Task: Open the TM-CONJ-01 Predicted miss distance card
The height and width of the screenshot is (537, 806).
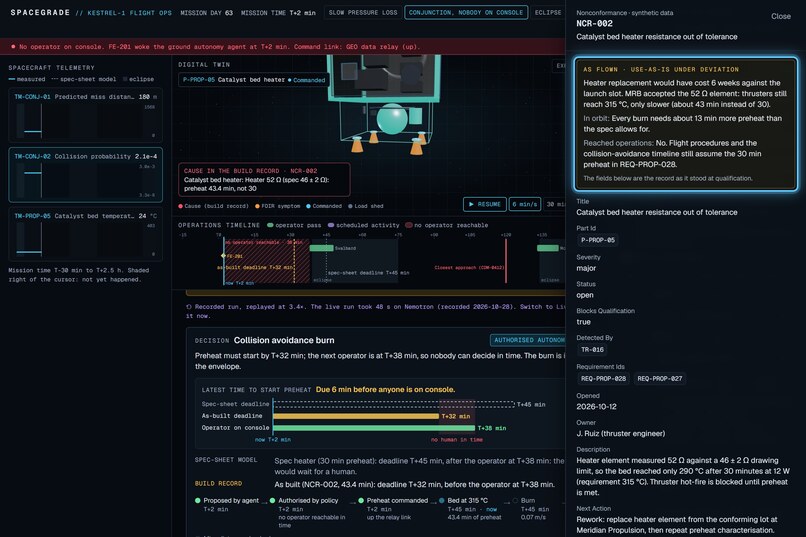Action: tap(85, 115)
